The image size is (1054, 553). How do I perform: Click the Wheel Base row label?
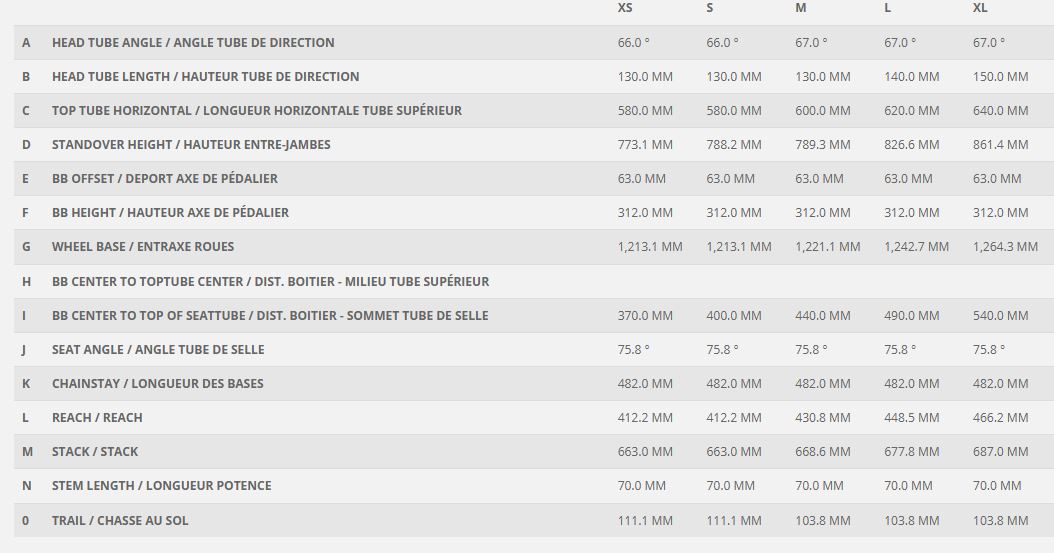click(143, 247)
